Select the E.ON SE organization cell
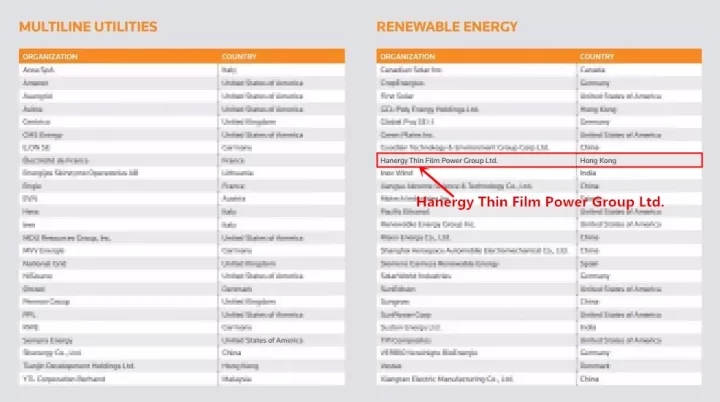This screenshot has width=720, height=402. (x=118, y=147)
